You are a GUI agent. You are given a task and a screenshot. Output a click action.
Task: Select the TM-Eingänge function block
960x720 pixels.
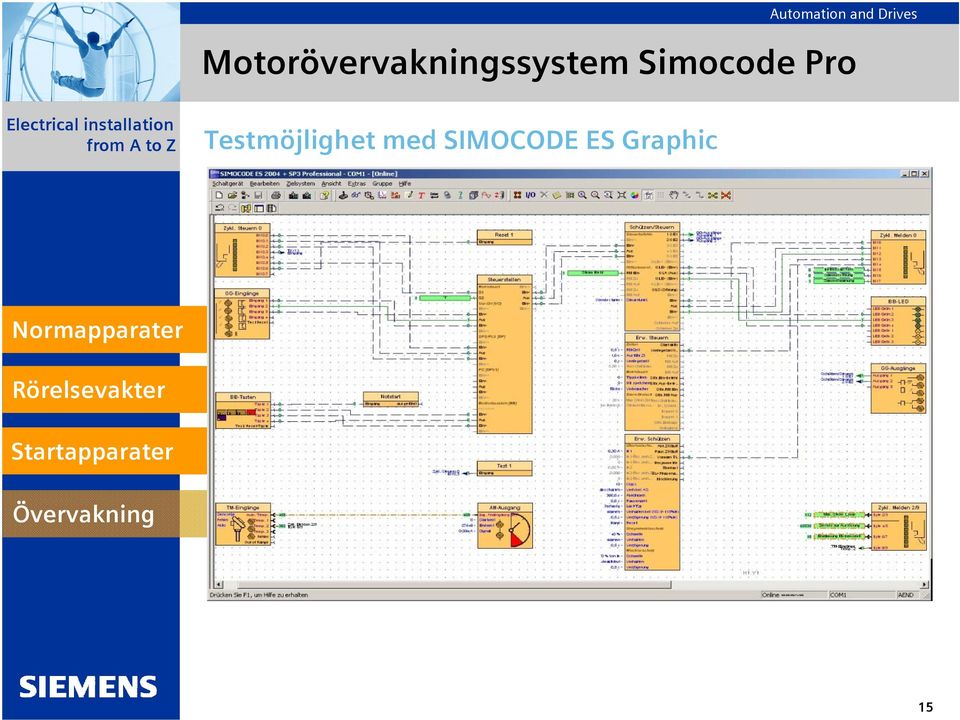(243, 525)
